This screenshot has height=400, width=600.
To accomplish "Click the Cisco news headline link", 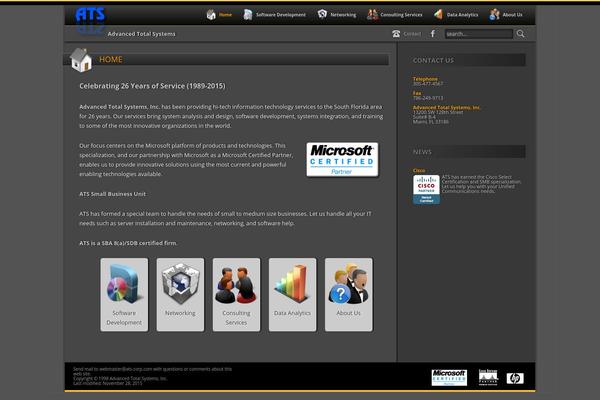I will point(419,170).
